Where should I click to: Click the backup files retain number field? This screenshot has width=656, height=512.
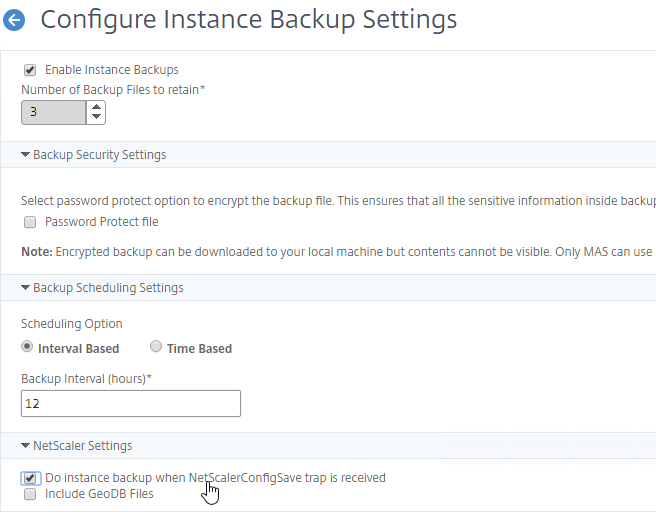point(54,112)
